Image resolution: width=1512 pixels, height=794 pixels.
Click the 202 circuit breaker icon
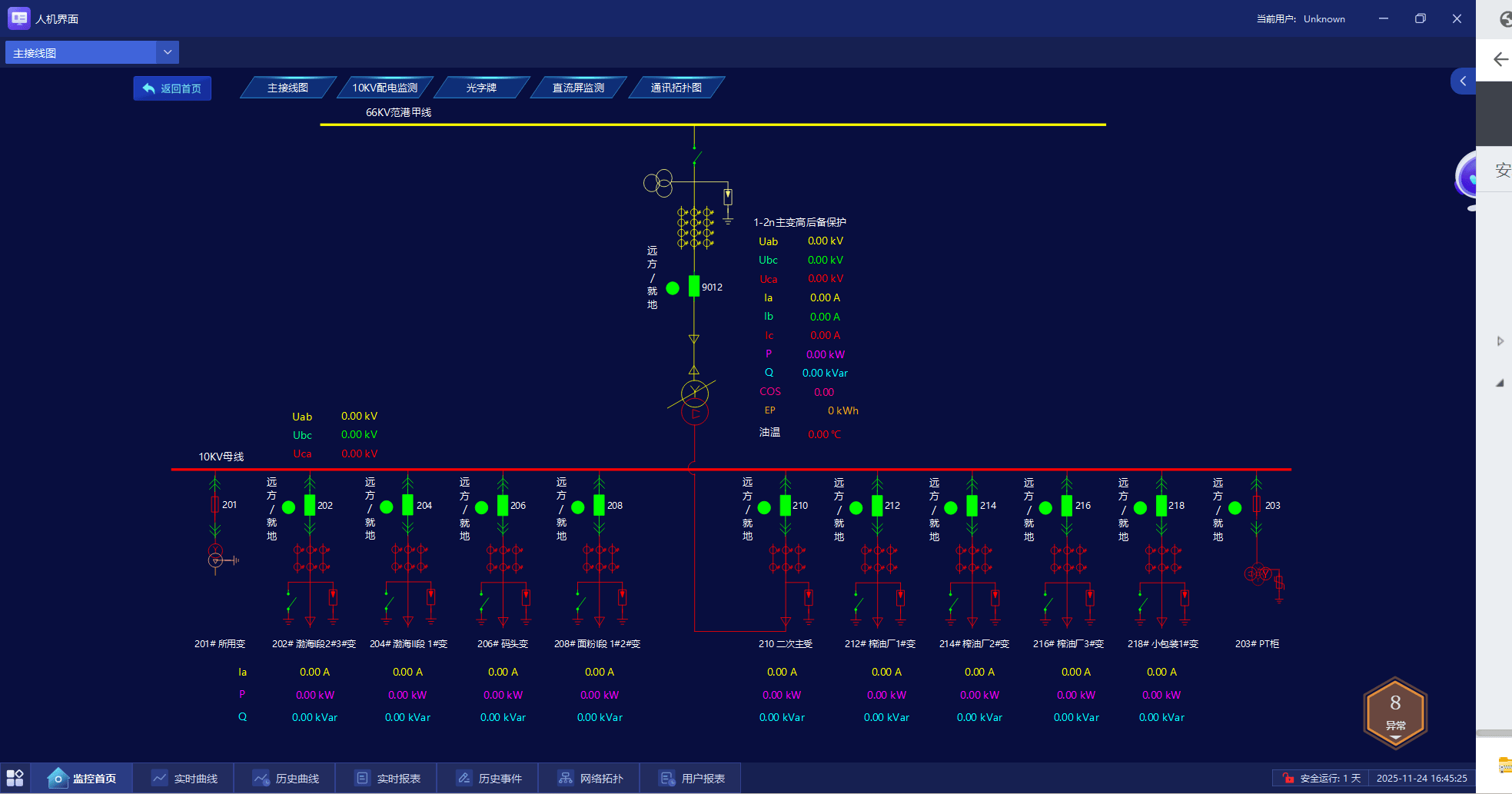tap(310, 506)
